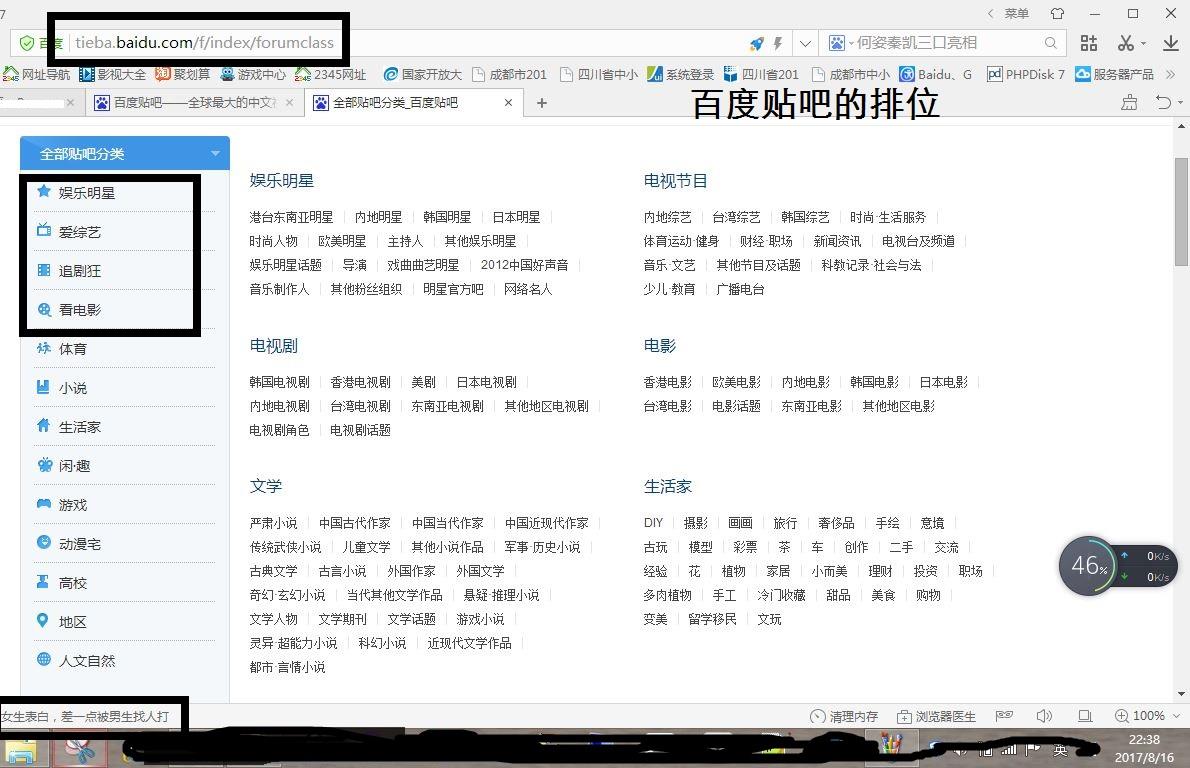1190x768 pixels.
Task: Open the 电视节目 section heading
Action: (x=675, y=181)
